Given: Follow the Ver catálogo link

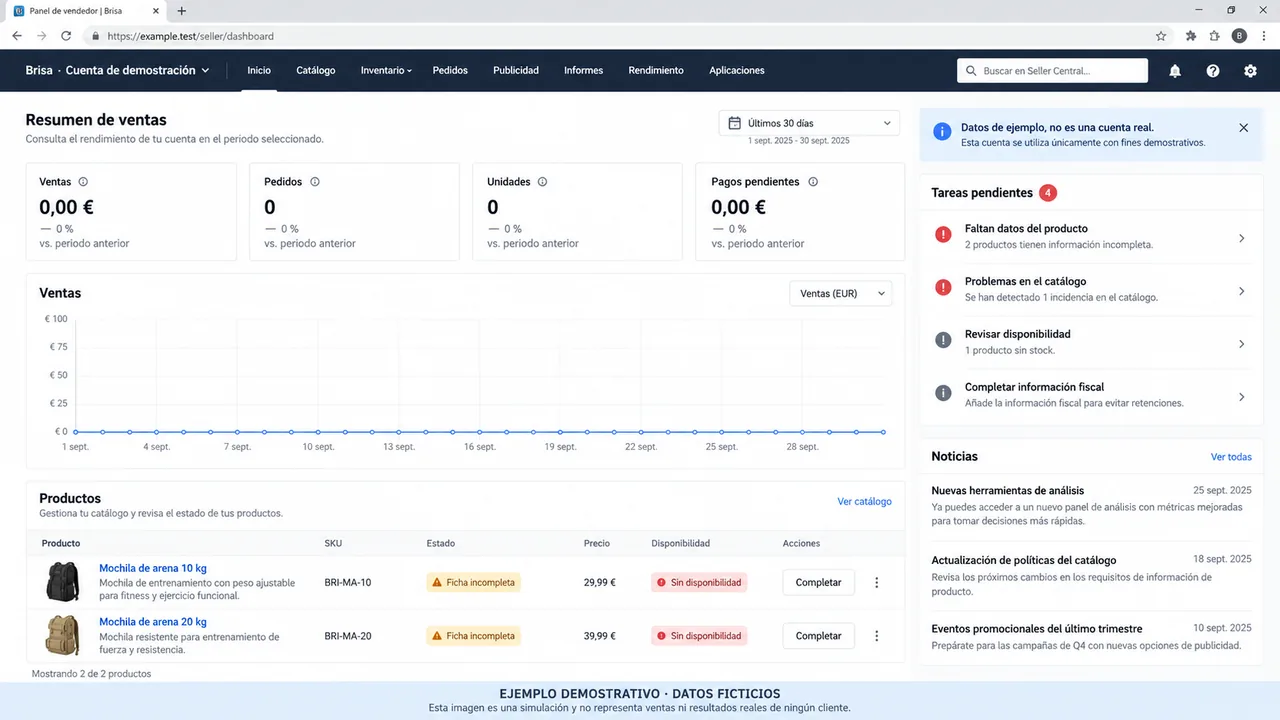Looking at the screenshot, I should pyautogui.click(x=865, y=501).
